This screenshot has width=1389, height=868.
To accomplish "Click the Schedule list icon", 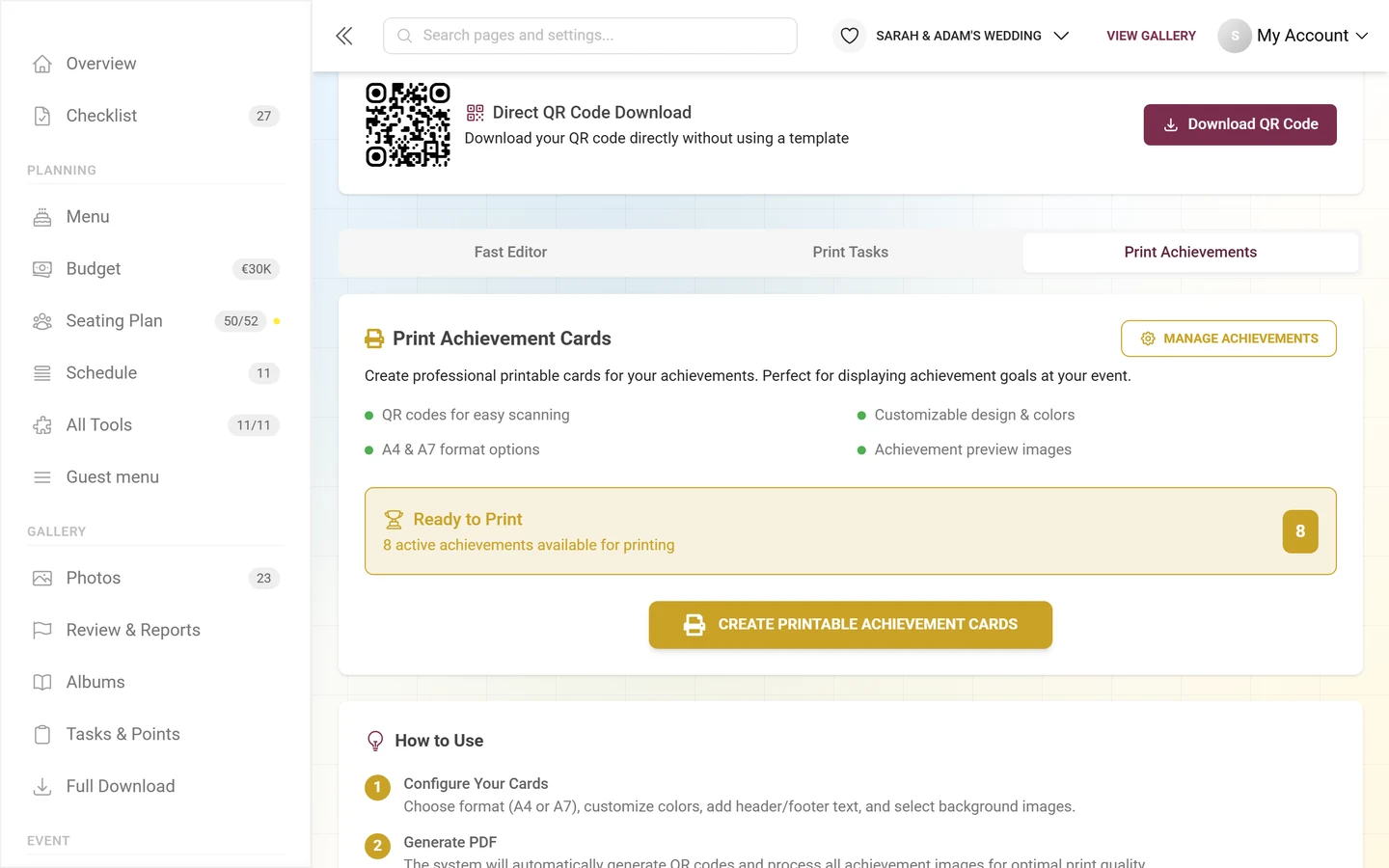I will pyautogui.click(x=42, y=373).
